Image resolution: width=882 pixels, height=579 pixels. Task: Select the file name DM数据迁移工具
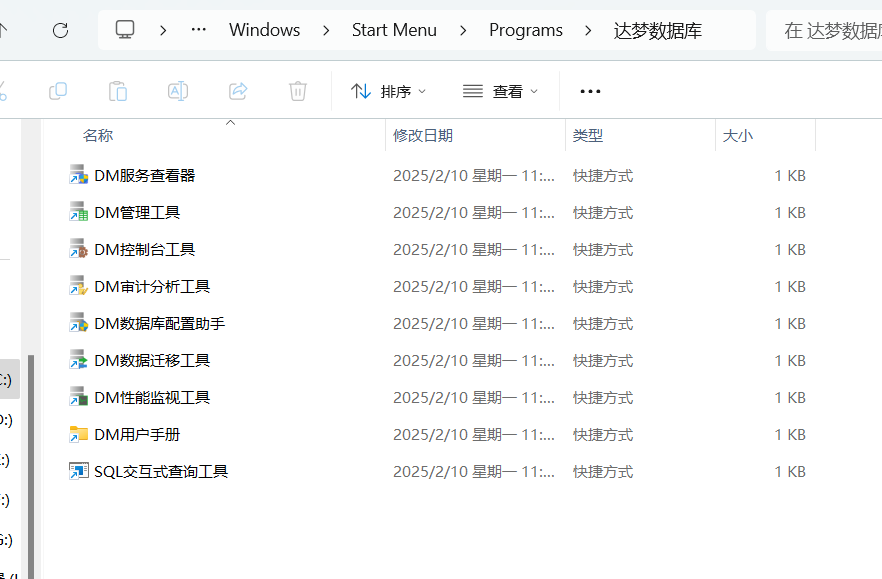point(152,361)
